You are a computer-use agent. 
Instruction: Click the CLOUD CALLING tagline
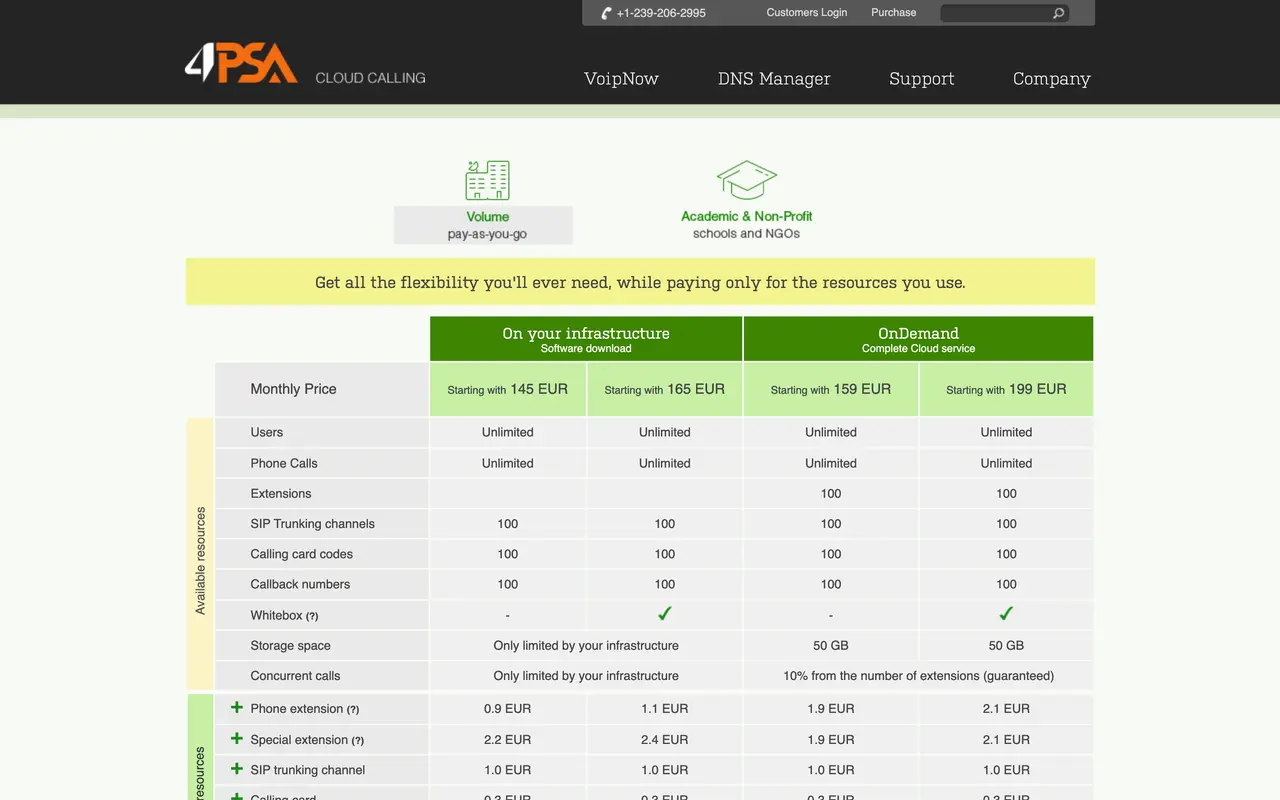(x=370, y=78)
